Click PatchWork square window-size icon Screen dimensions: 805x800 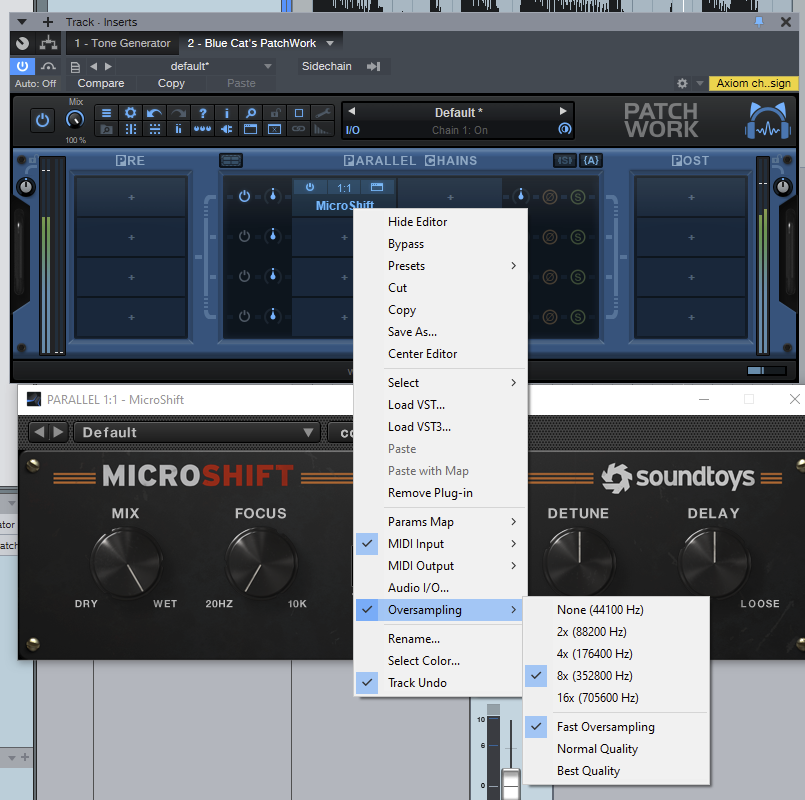(299, 113)
